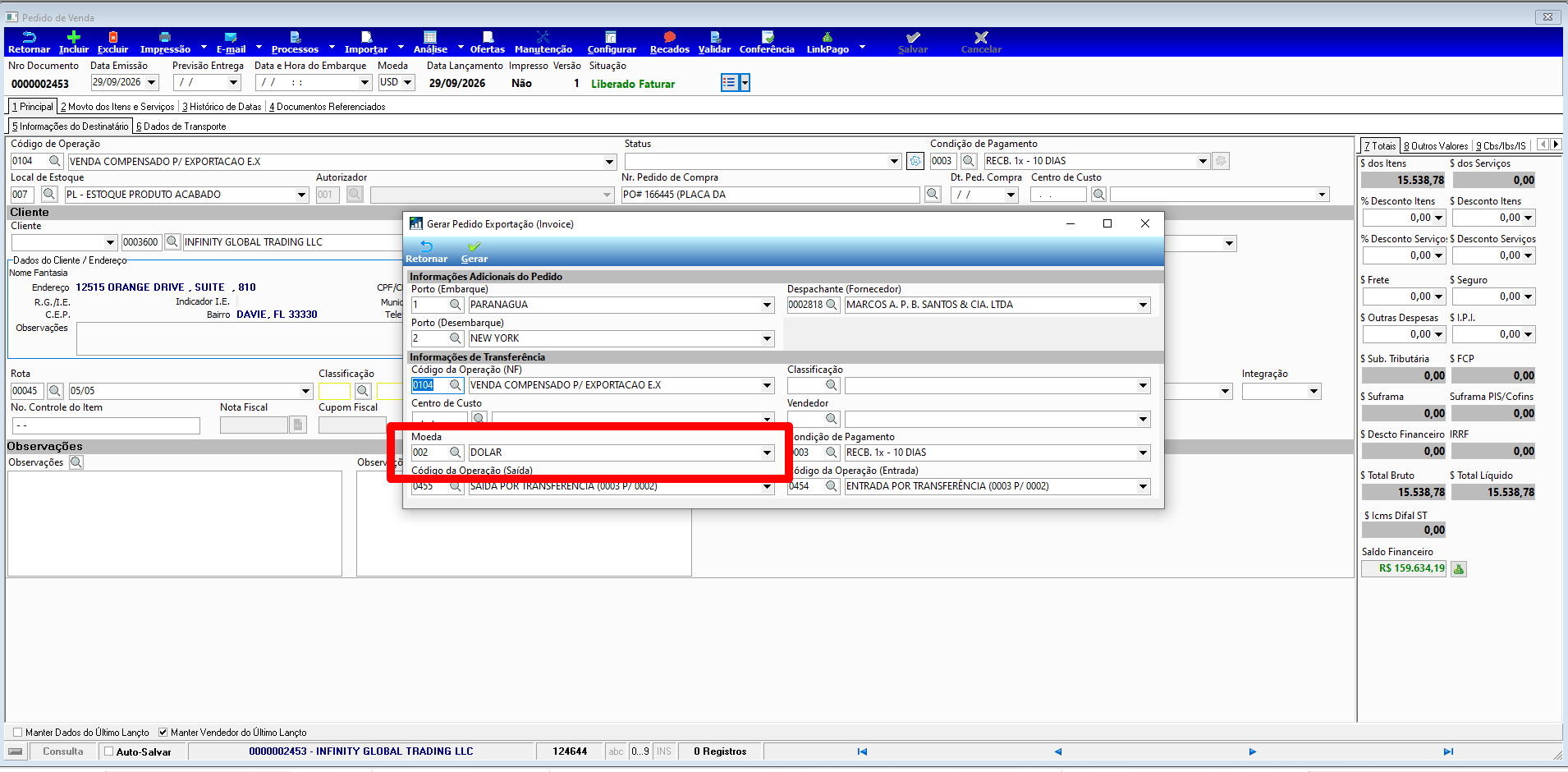
Task: Click Retornar in the invoice dialog
Action: (426, 251)
